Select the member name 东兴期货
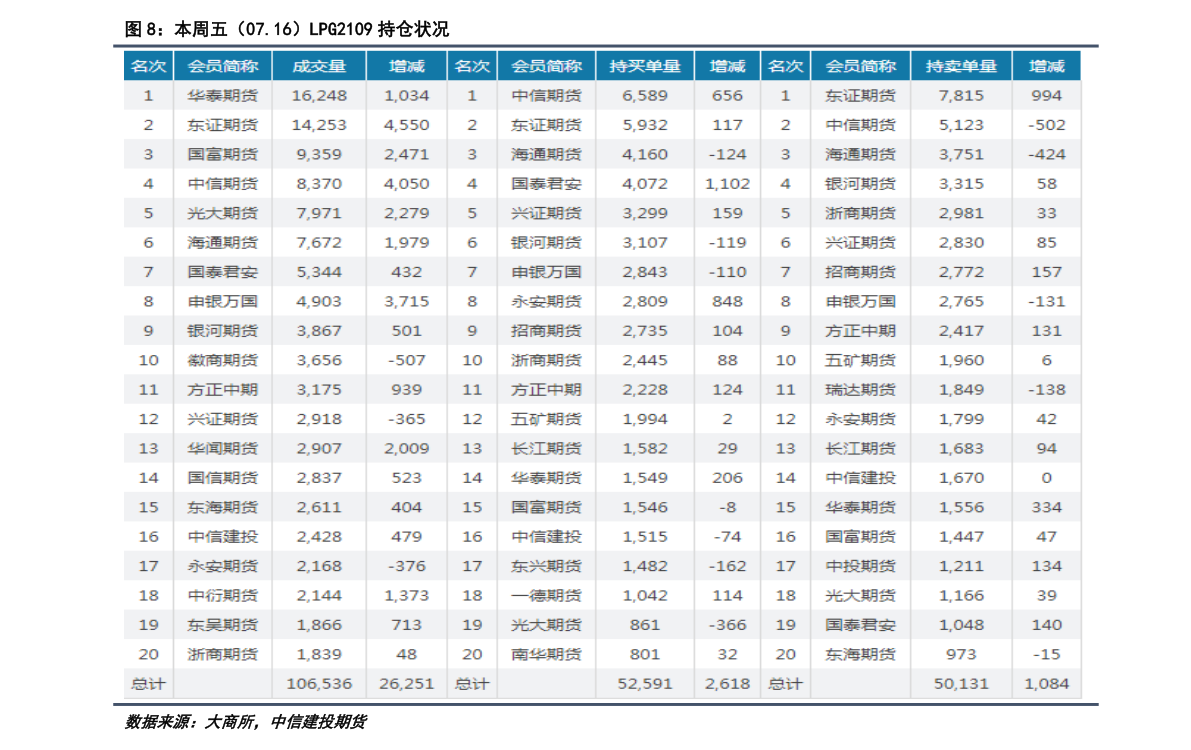Image resolution: width=1191 pixels, height=750 pixels. [x=546, y=566]
